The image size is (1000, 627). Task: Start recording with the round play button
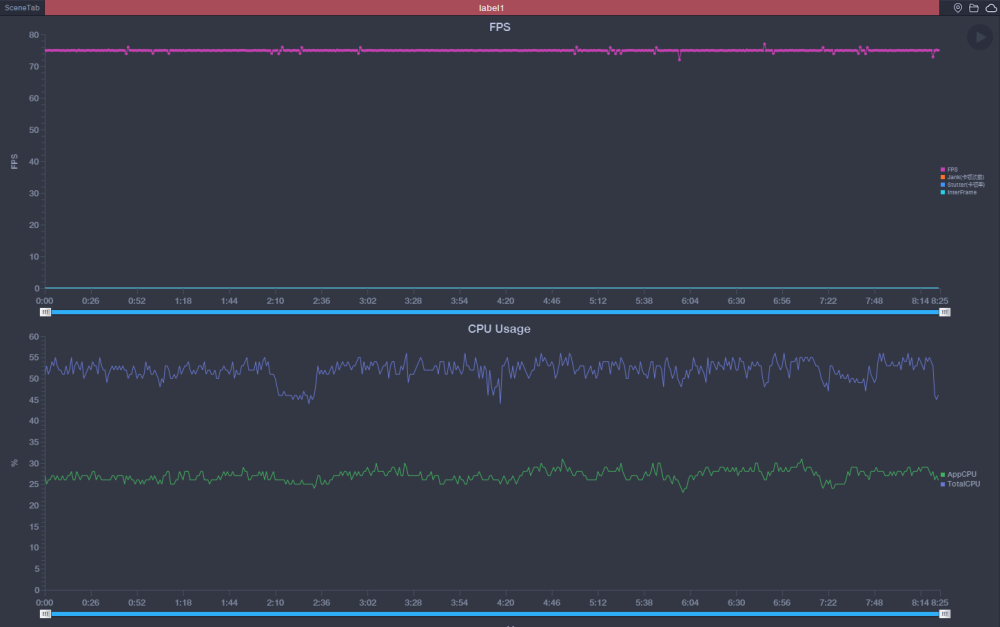[x=980, y=37]
